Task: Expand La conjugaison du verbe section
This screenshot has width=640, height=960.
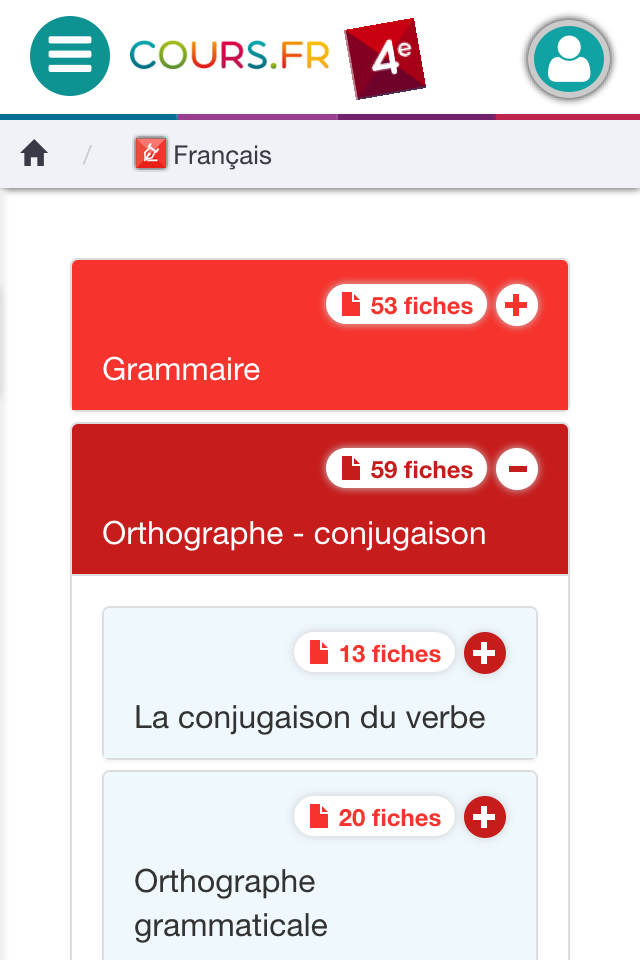Action: click(x=485, y=653)
